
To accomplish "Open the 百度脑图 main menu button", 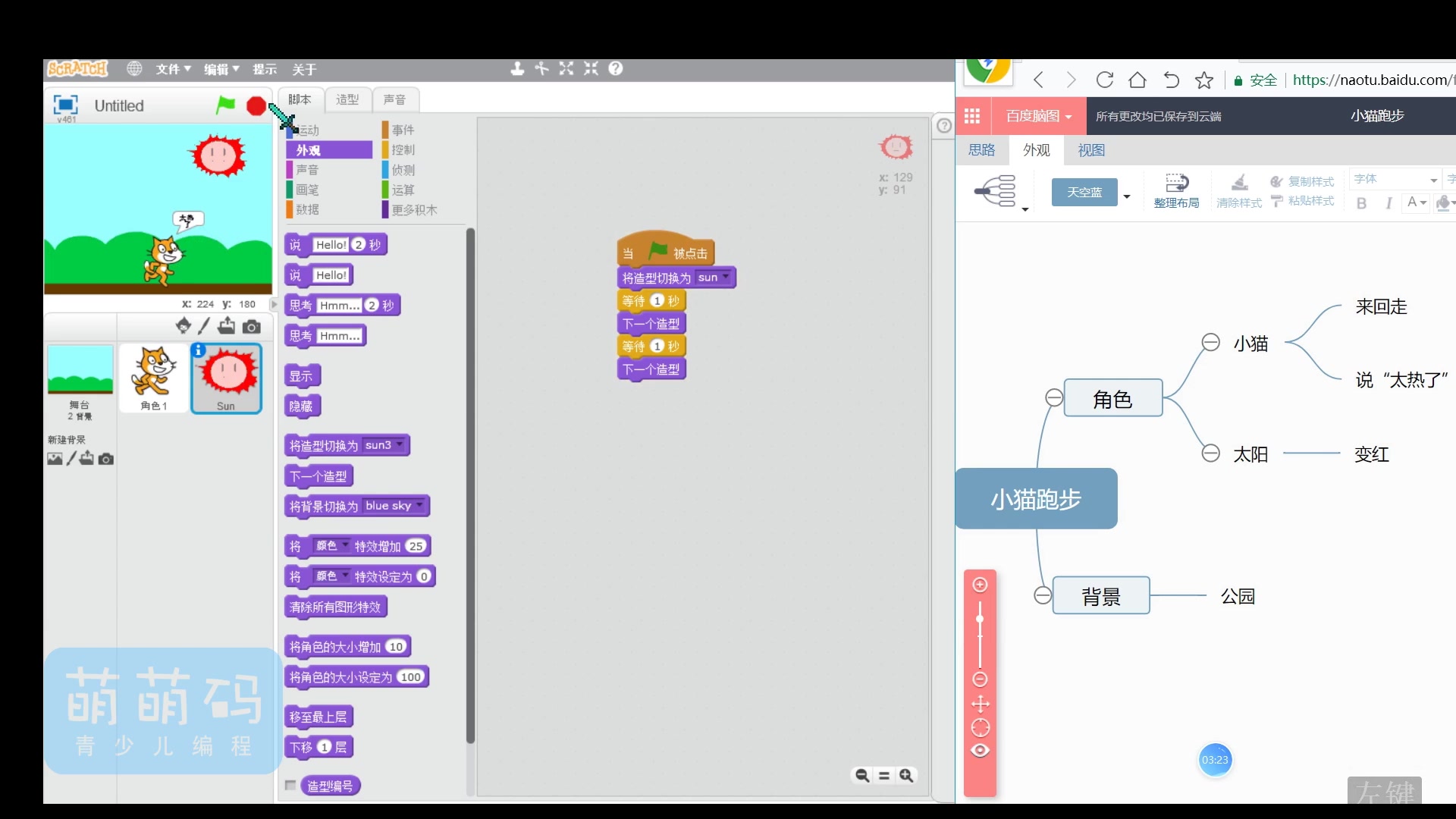I will click(1038, 116).
